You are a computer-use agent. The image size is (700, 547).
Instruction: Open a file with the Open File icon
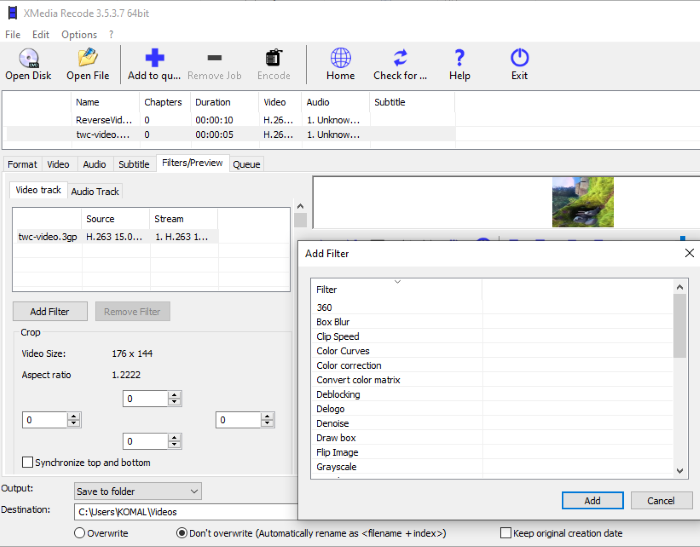(88, 58)
